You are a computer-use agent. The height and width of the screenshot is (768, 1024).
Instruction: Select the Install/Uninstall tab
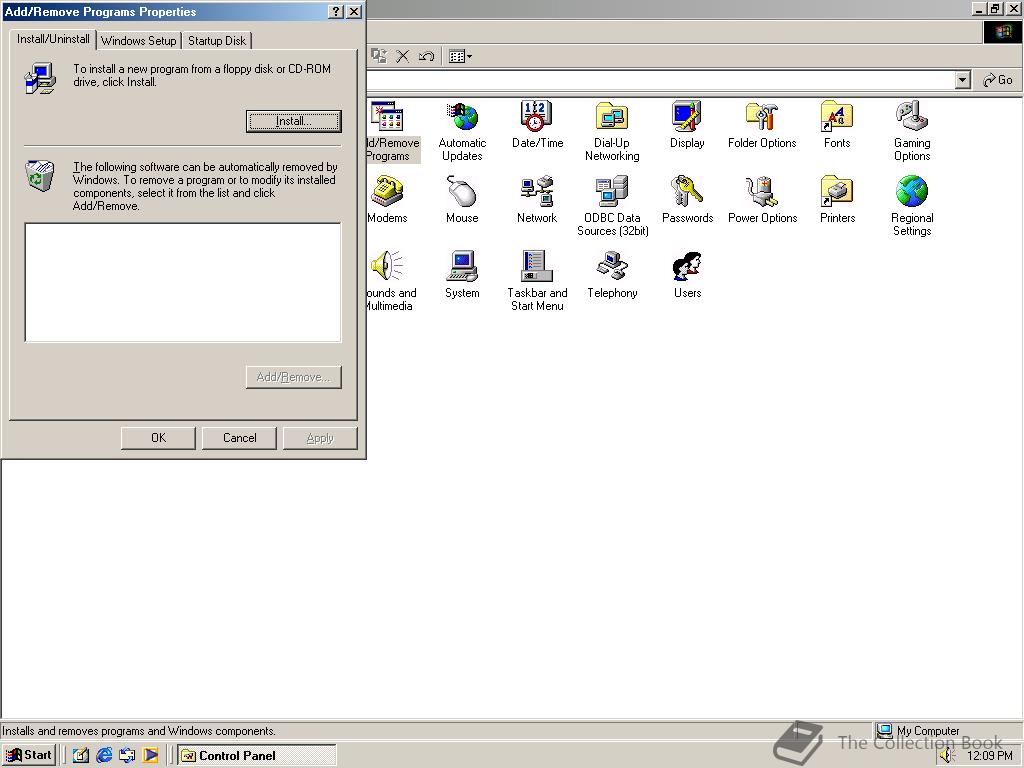[x=53, y=39]
